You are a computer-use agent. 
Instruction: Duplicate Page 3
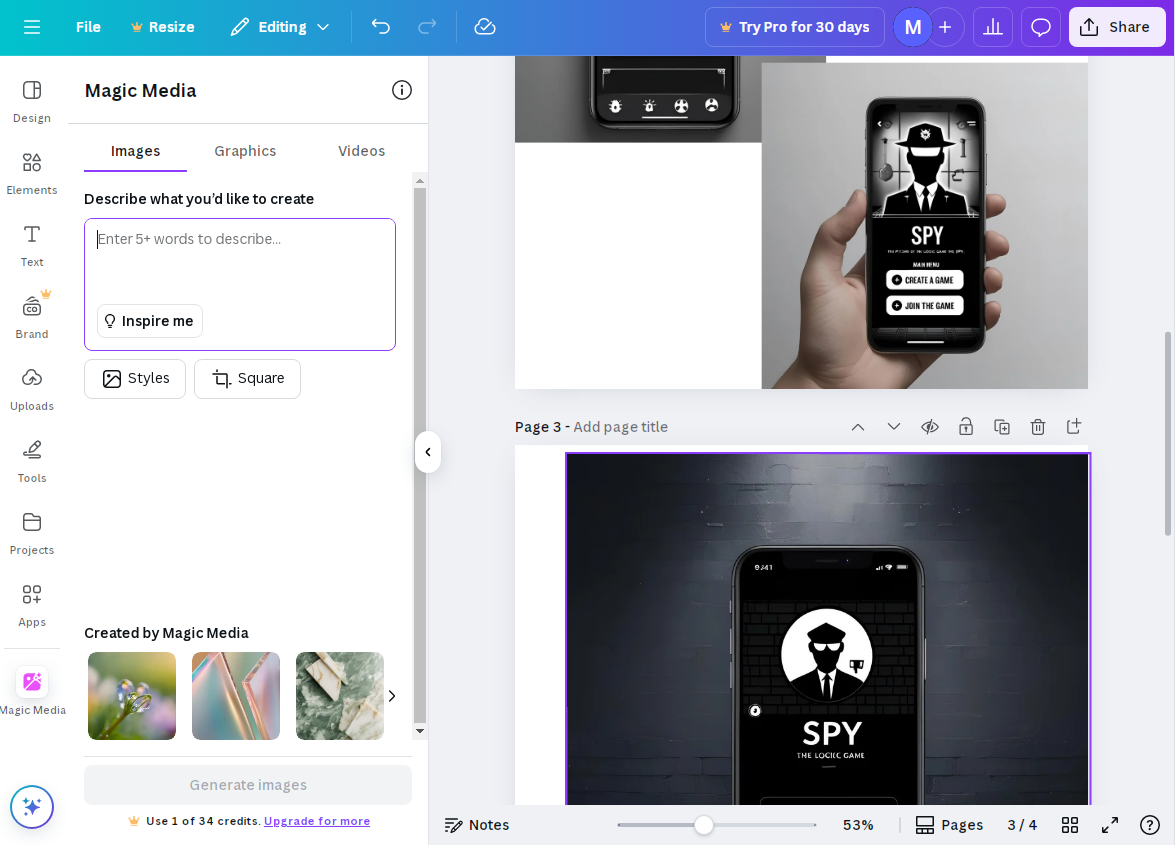[1002, 427]
